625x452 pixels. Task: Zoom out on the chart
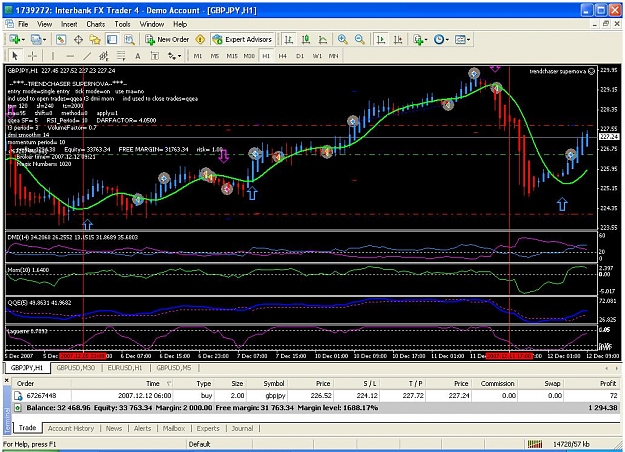[x=360, y=39]
